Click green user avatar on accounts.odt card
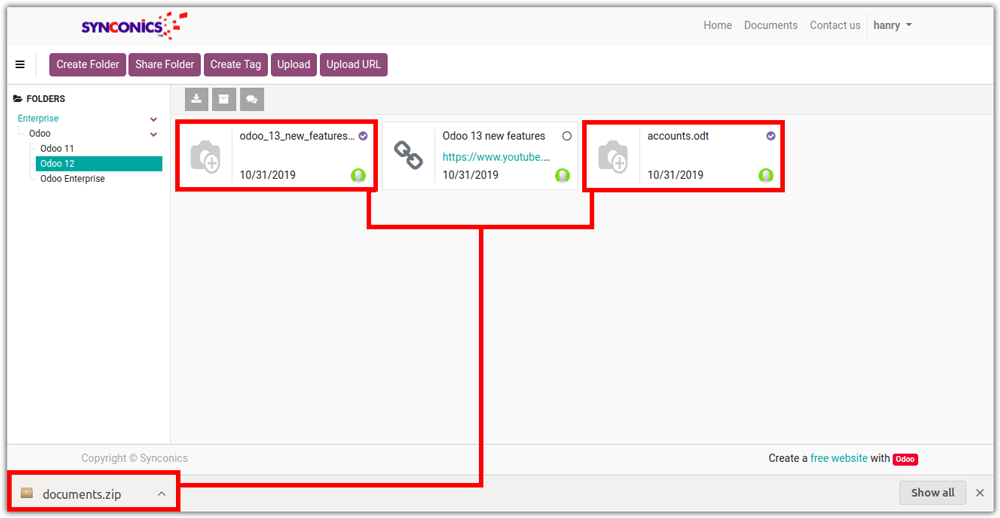1000x518 pixels. 766,175
